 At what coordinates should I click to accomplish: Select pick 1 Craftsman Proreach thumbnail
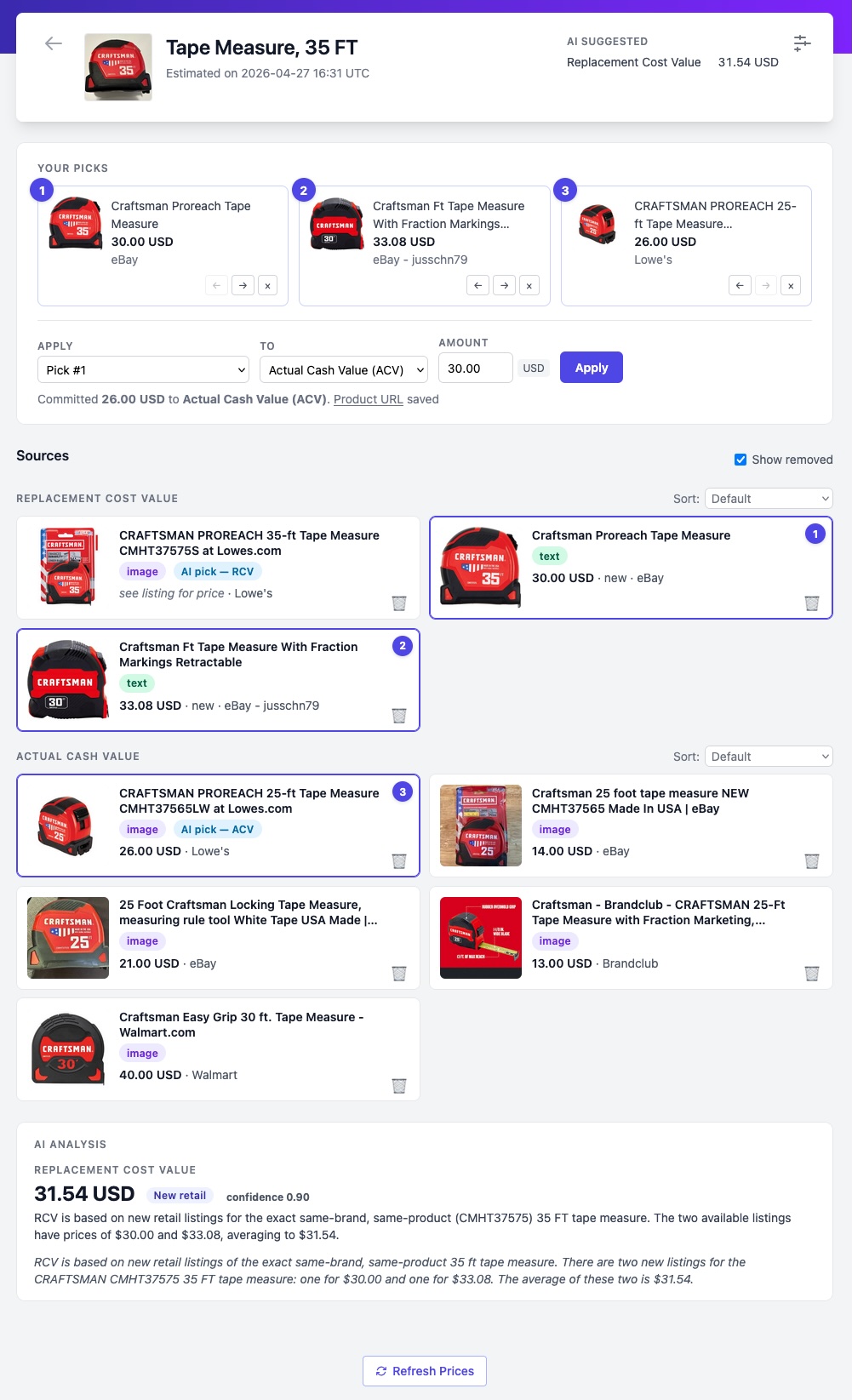pyautogui.click(x=76, y=223)
